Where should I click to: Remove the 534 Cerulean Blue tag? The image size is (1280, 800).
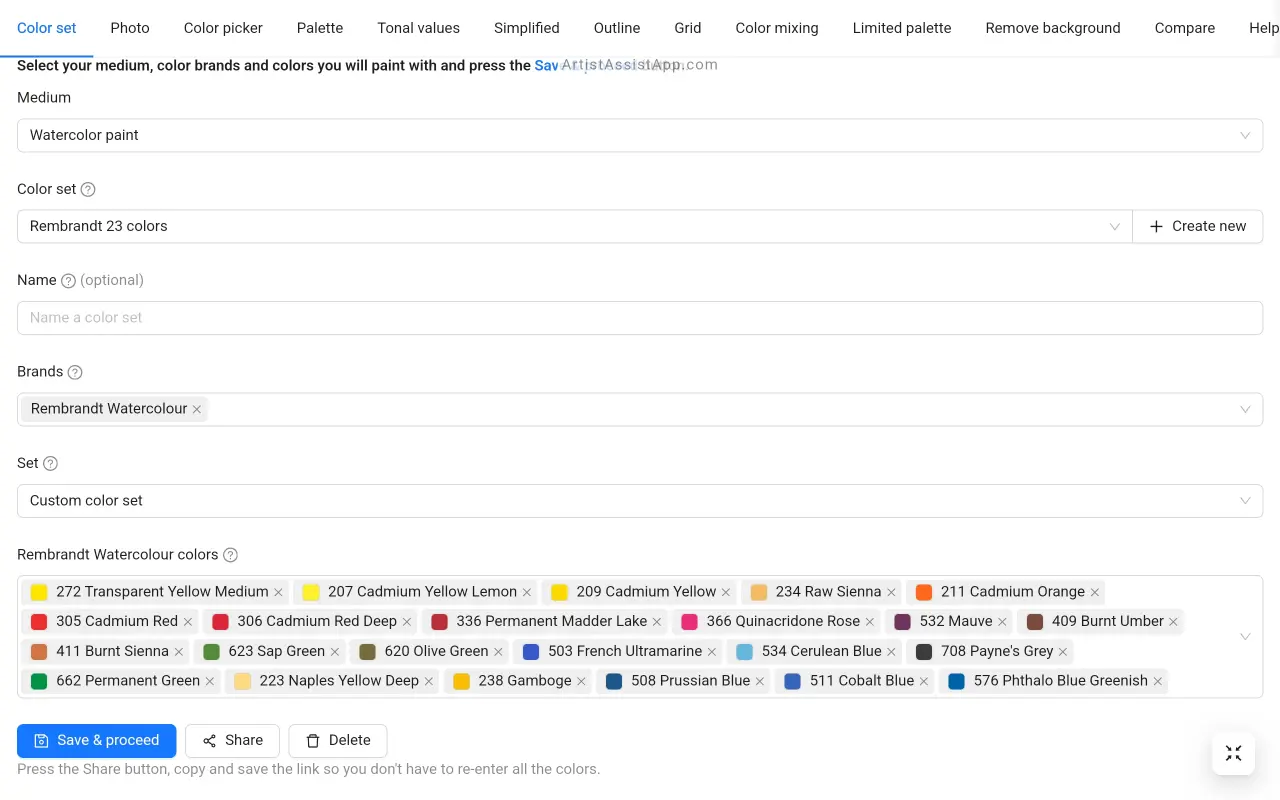pyautogui.click(x=891, y=652)
